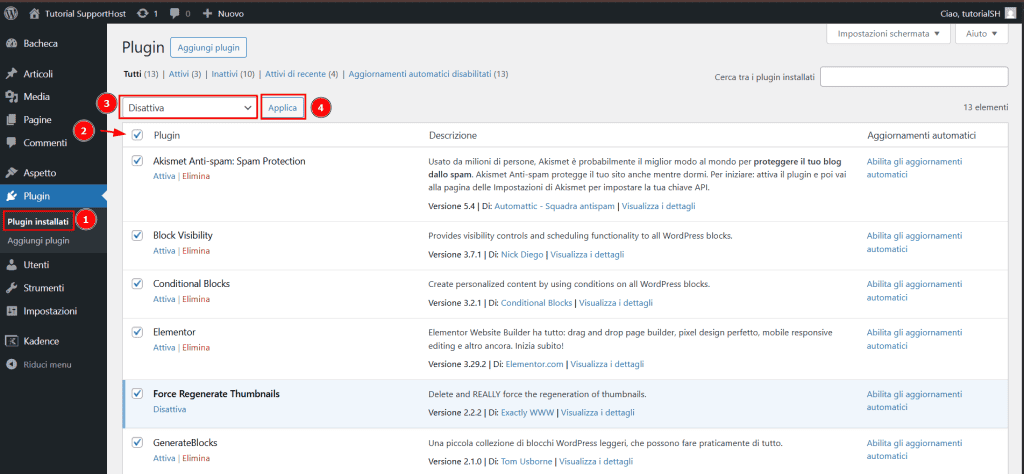Screen dimensions: 1024x474
Task: Open the WordPress logo menu
Action: 11,13
